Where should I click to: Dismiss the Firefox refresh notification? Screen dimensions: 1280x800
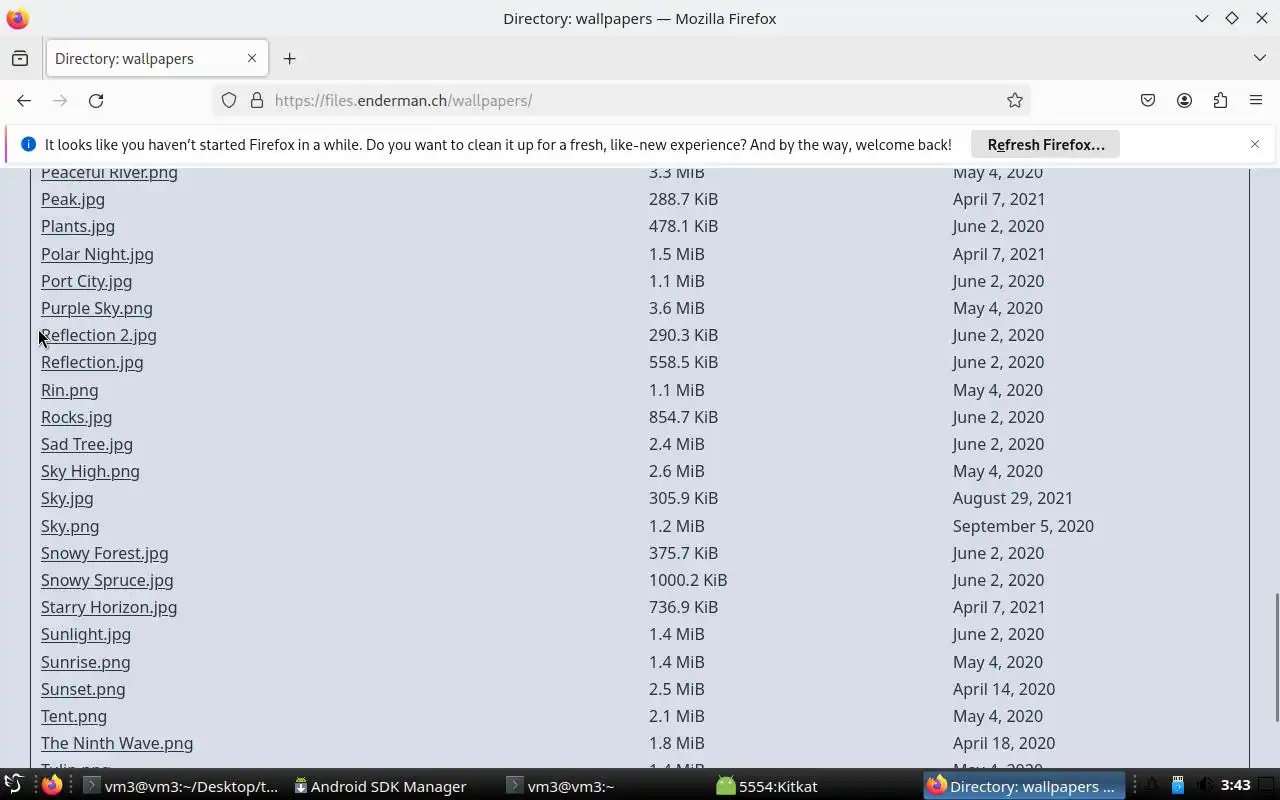tap(1255, 144)
